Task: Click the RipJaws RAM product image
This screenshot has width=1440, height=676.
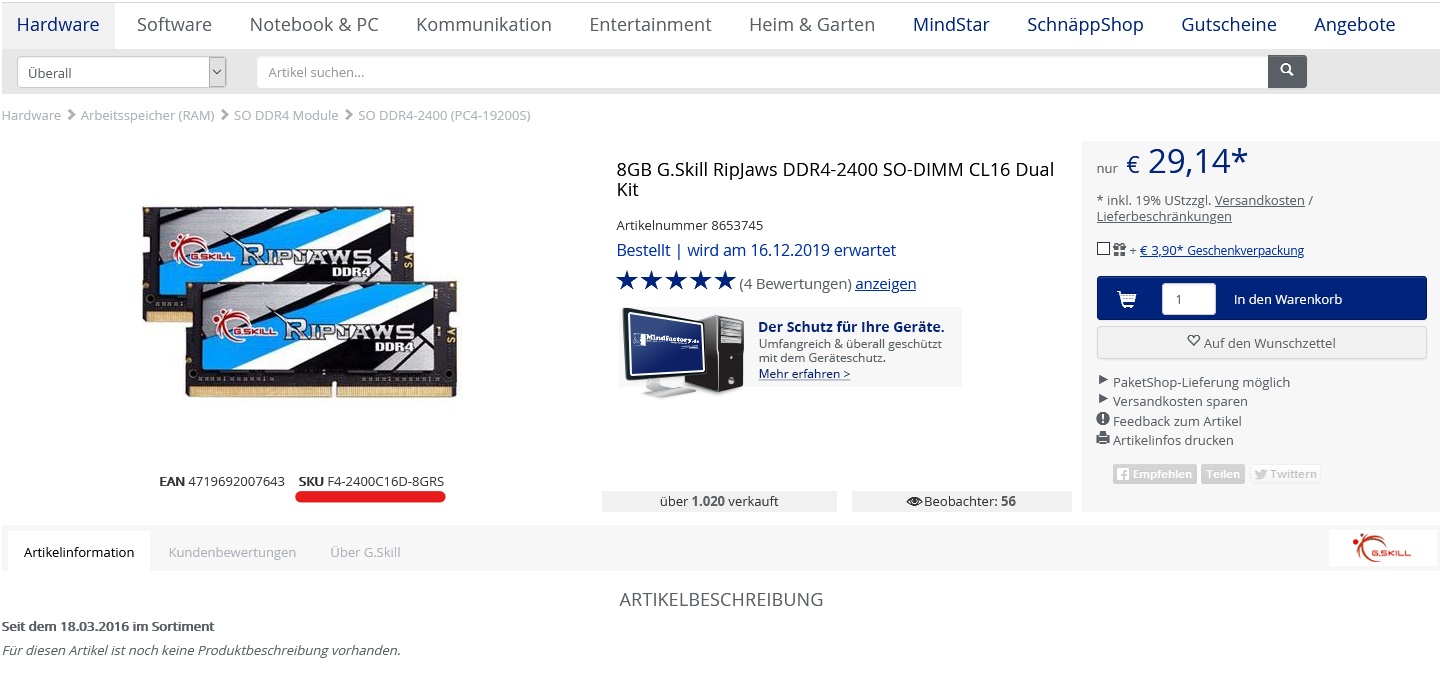Action: pyautogui.click(x=300, y=302)
